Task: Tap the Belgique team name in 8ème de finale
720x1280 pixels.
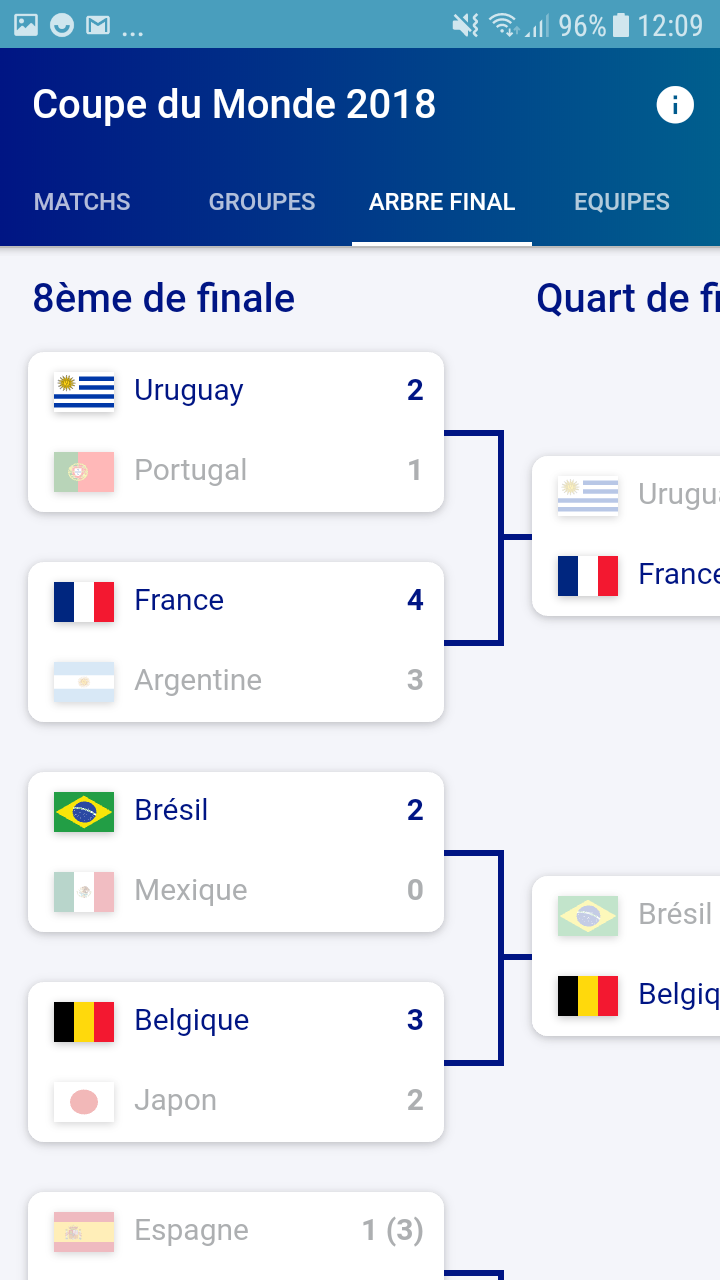Action: [x=192, y=1020]
